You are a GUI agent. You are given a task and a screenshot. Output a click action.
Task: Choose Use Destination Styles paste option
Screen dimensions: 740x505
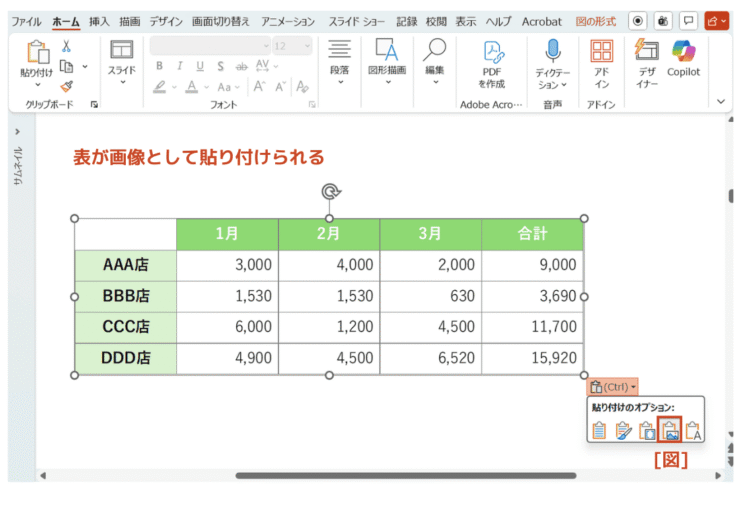599,430
